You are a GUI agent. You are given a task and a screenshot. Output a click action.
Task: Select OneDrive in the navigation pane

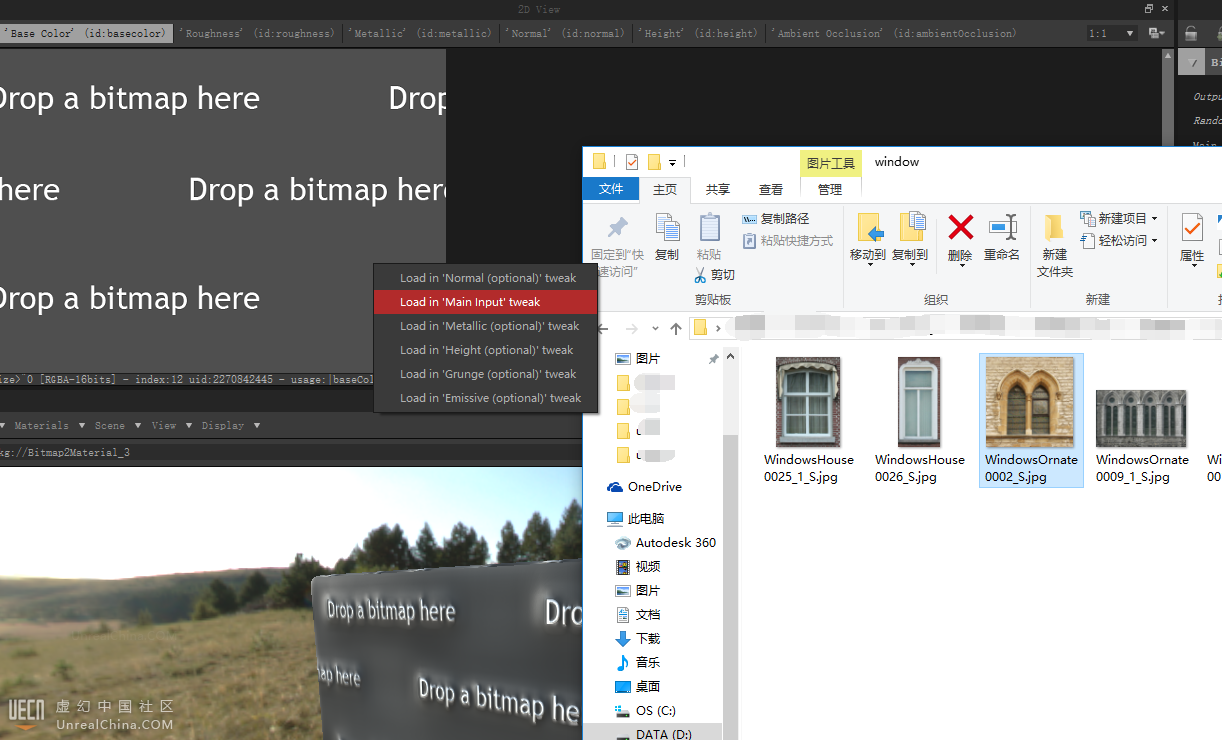[654, 487]
